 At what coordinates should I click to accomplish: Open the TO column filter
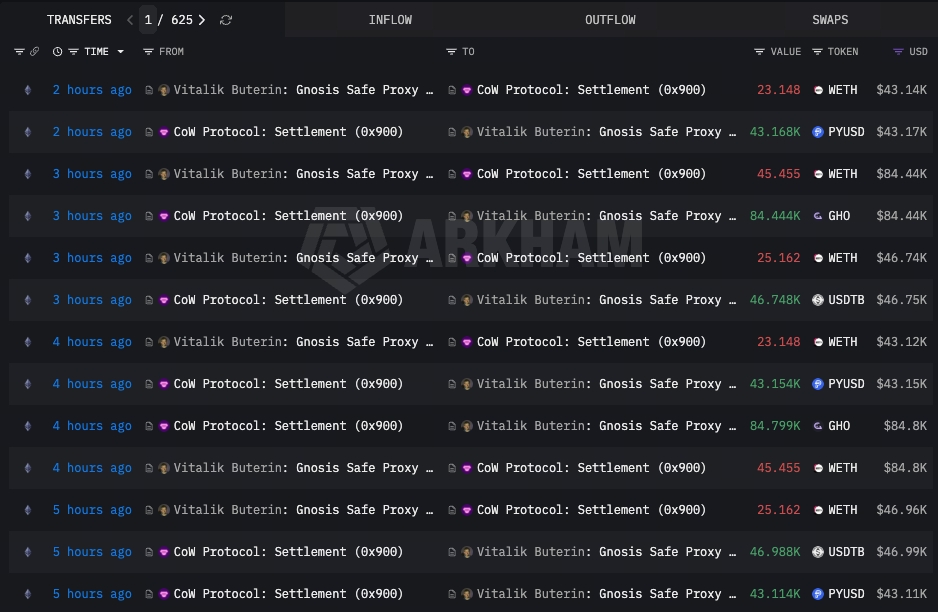click(452, 52)
